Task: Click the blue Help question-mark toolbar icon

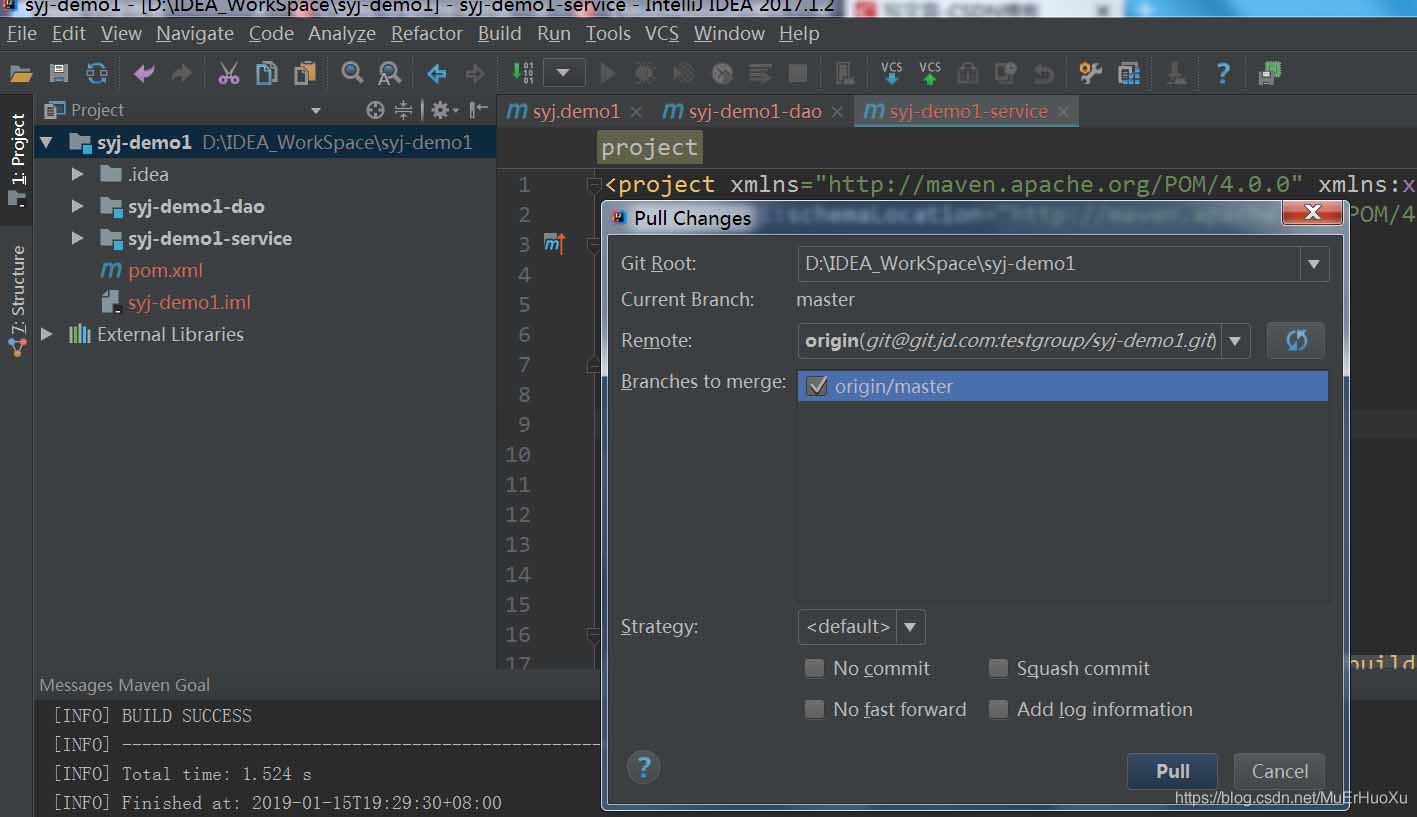Action: point(1222,73)
